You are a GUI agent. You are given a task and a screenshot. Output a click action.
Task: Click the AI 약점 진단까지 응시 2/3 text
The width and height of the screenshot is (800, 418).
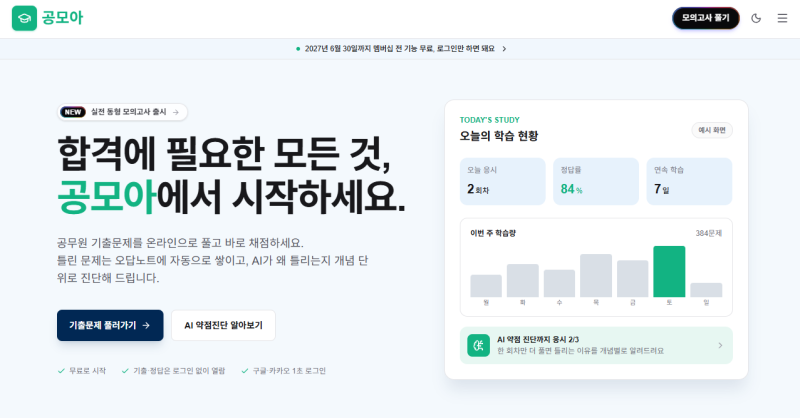tap(538, 339)
